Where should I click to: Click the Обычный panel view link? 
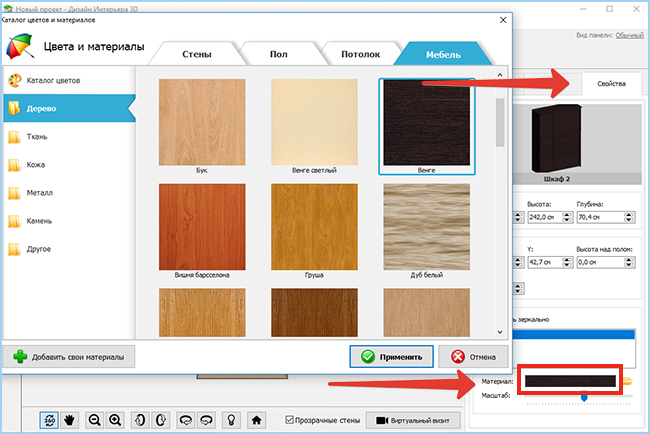(629, 35)
